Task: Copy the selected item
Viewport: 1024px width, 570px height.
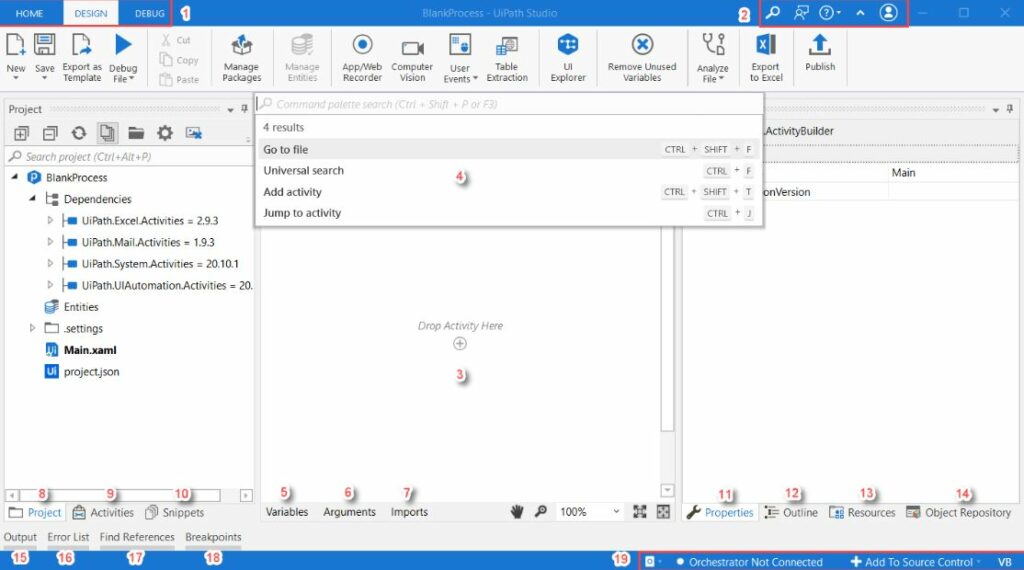Action: click(179, 60)
